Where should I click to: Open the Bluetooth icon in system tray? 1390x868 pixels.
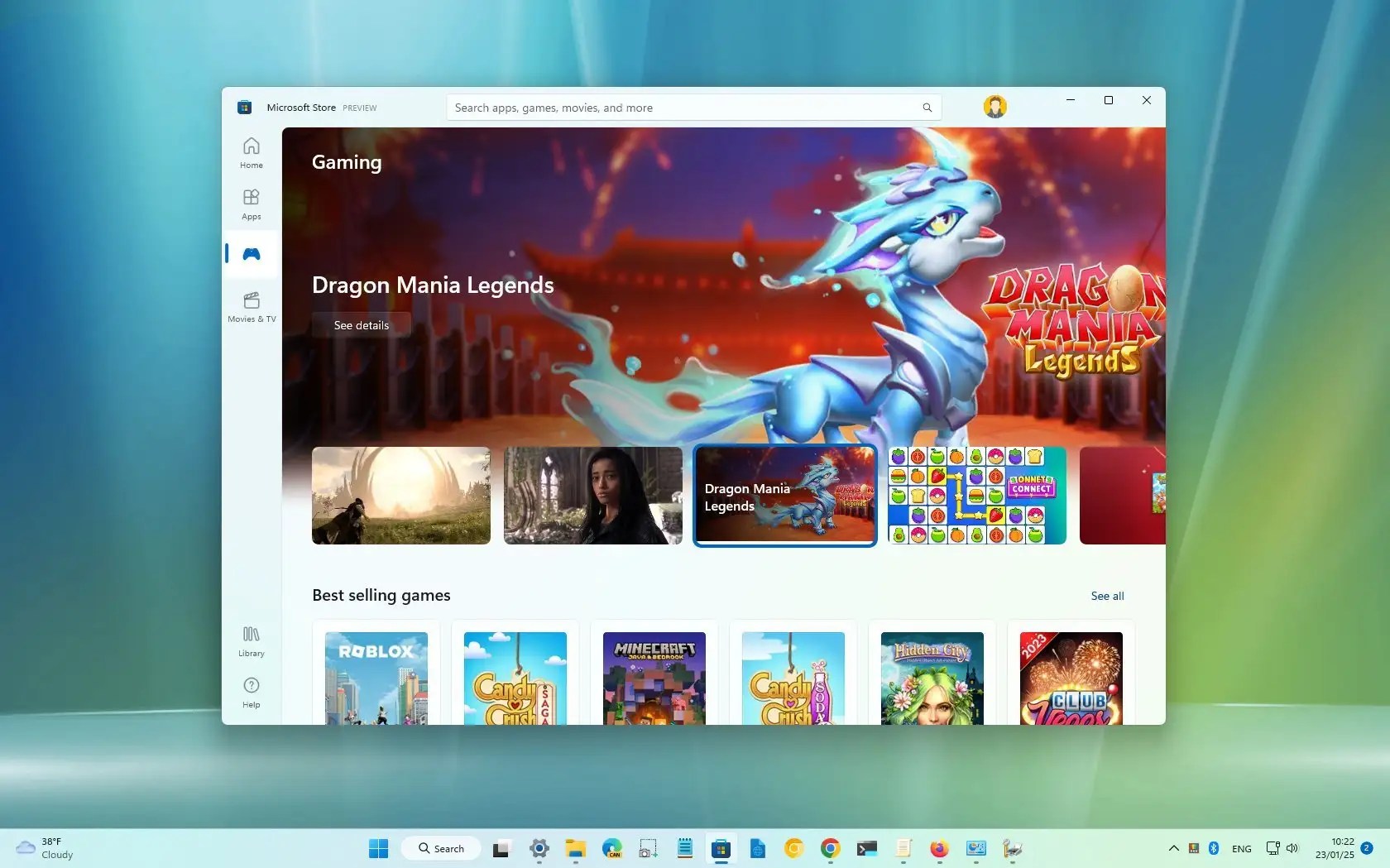[x=1213, y=848]
